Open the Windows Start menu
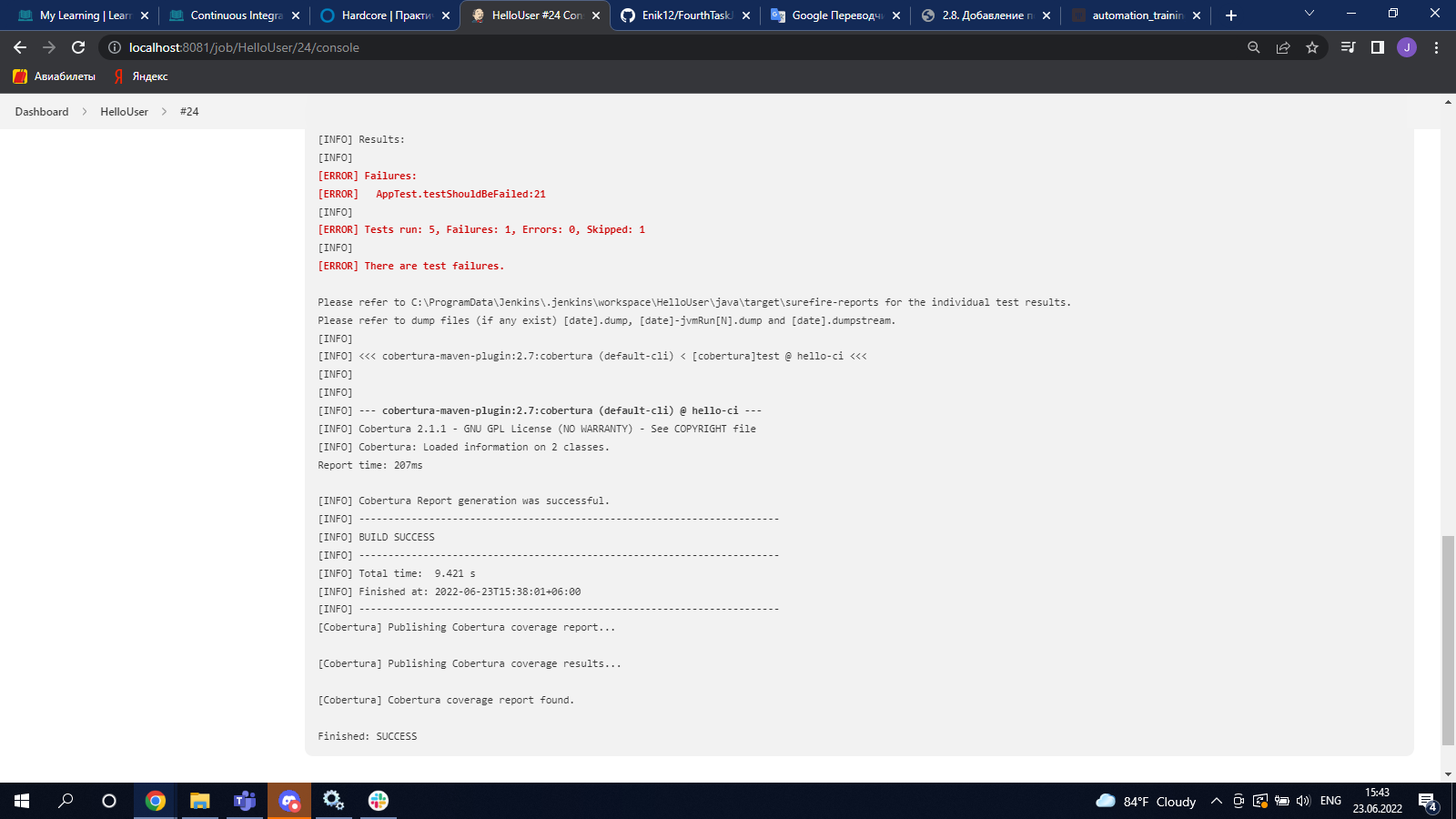The image size is (1456, 819). coord(22,801)
